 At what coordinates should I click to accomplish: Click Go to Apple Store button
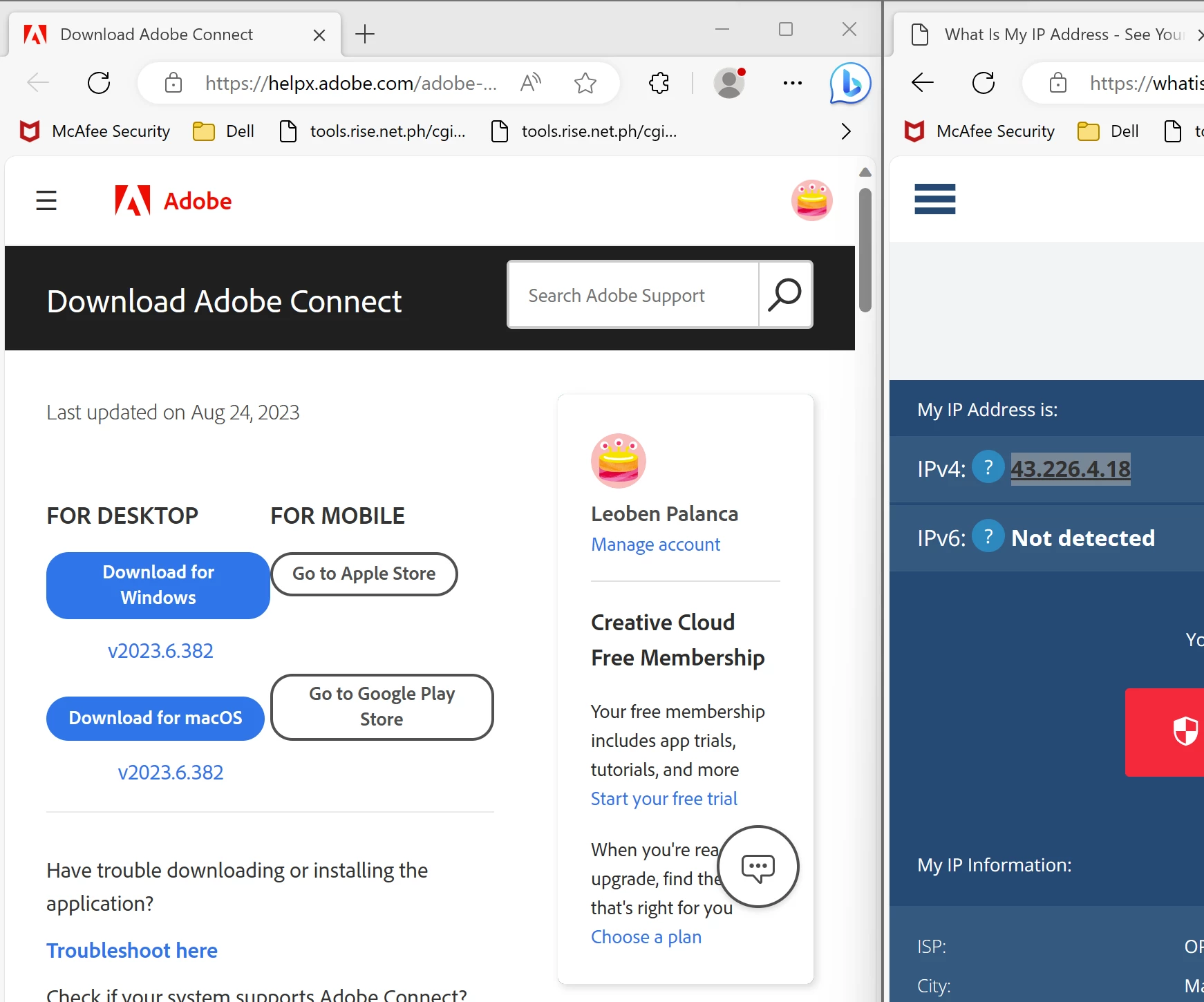tap(364, 574)
